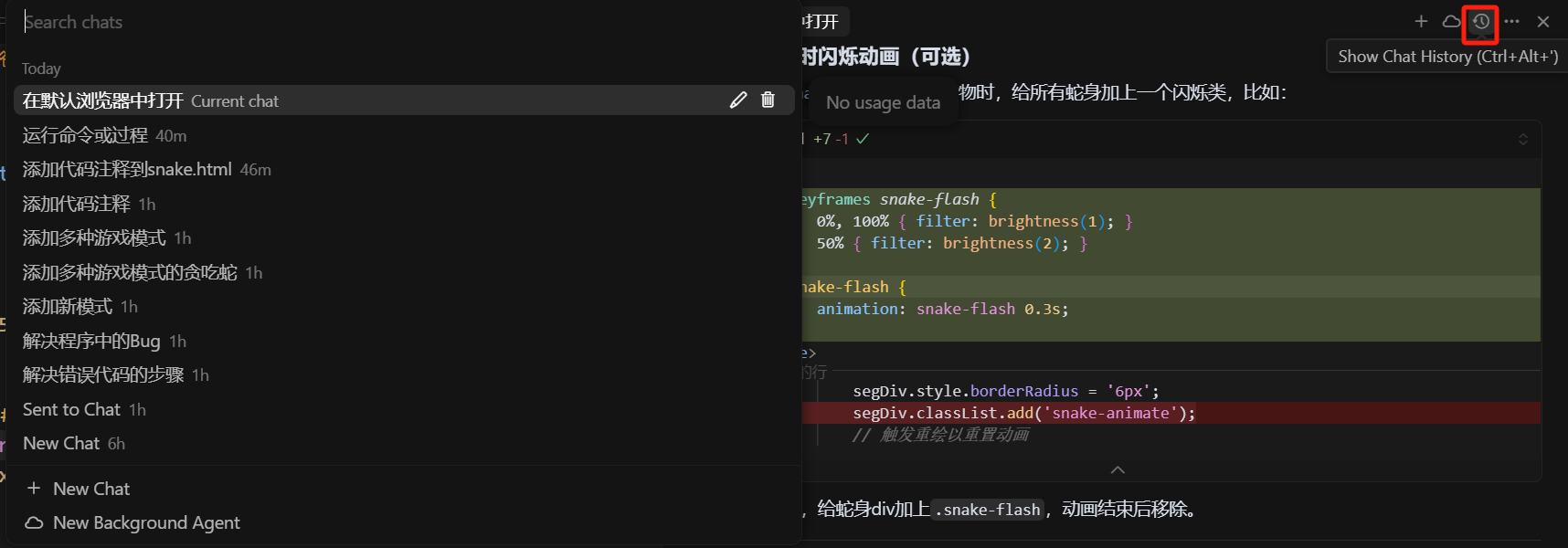Expand code block with up-down chevron
Image resolution: width=1568 pixels, height=548 pixels.
(x=1523, y=139)
